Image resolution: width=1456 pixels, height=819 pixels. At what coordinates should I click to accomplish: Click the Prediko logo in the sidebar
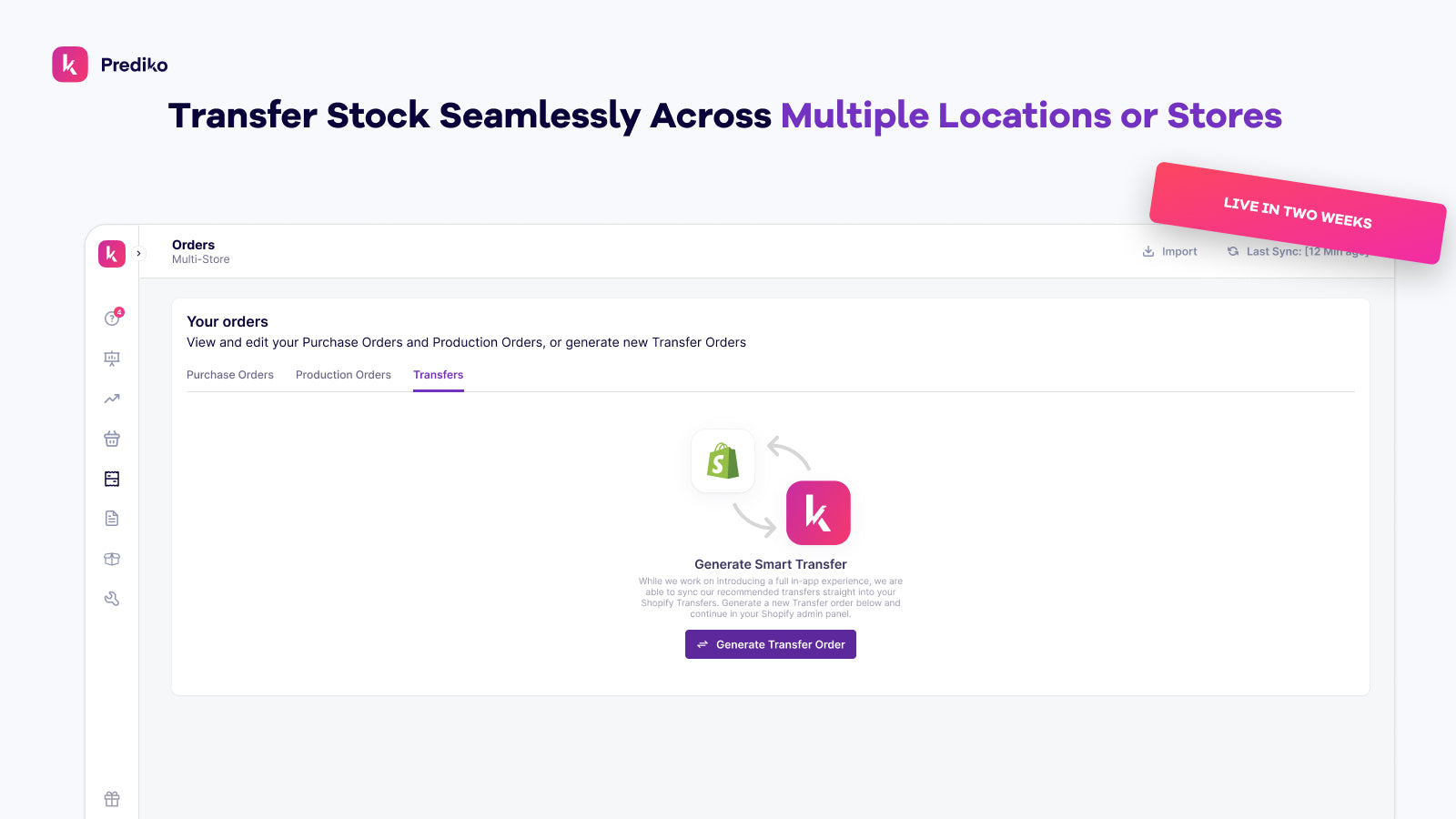(112, 254)
